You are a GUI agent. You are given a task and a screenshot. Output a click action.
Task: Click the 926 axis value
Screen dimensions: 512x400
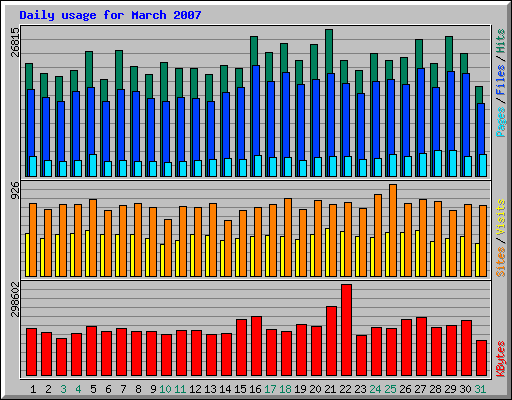[x=15, y=190]
